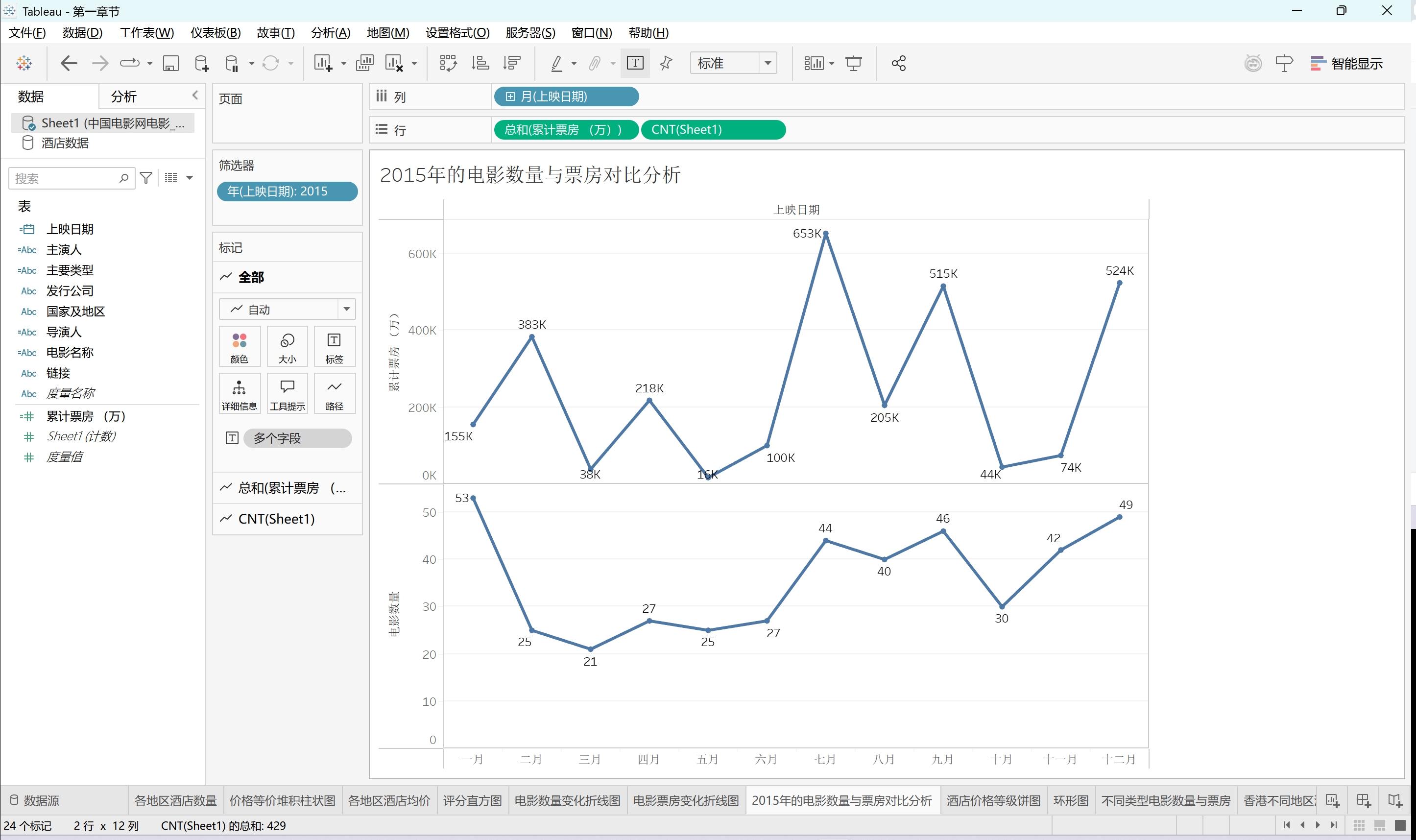Click the save workbook icon
Viewport: 1416px width, 840px height.
click(x=170, y=63)
